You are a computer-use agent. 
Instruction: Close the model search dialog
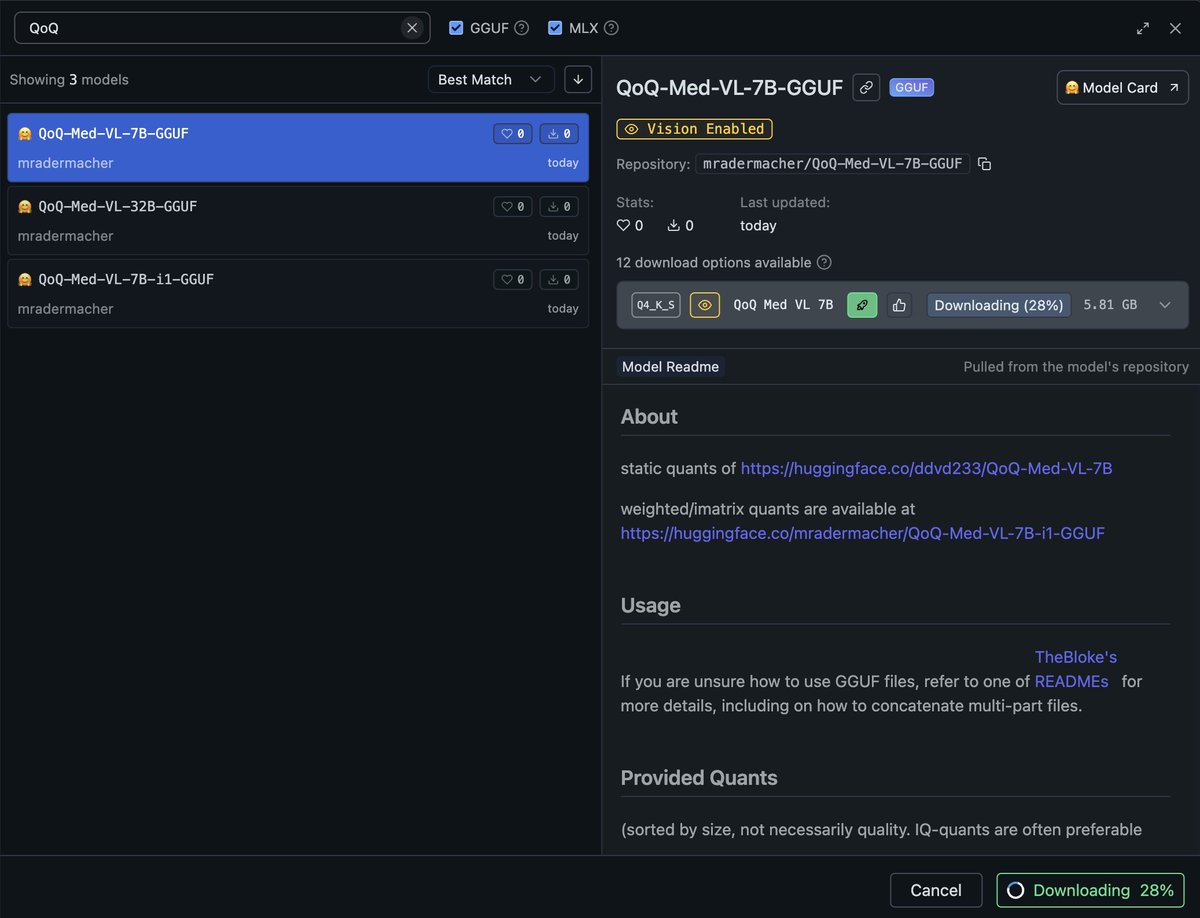[x=1176, y=28]
